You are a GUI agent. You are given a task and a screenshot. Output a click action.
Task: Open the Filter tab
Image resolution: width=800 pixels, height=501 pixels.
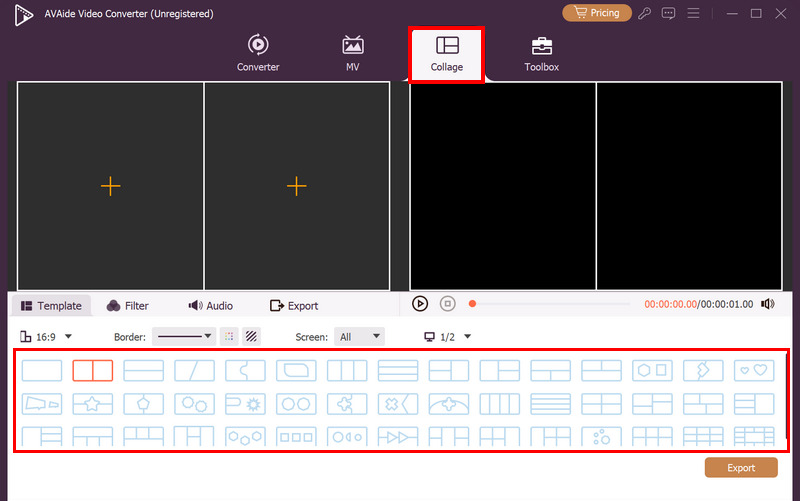(x=128, y=306)
